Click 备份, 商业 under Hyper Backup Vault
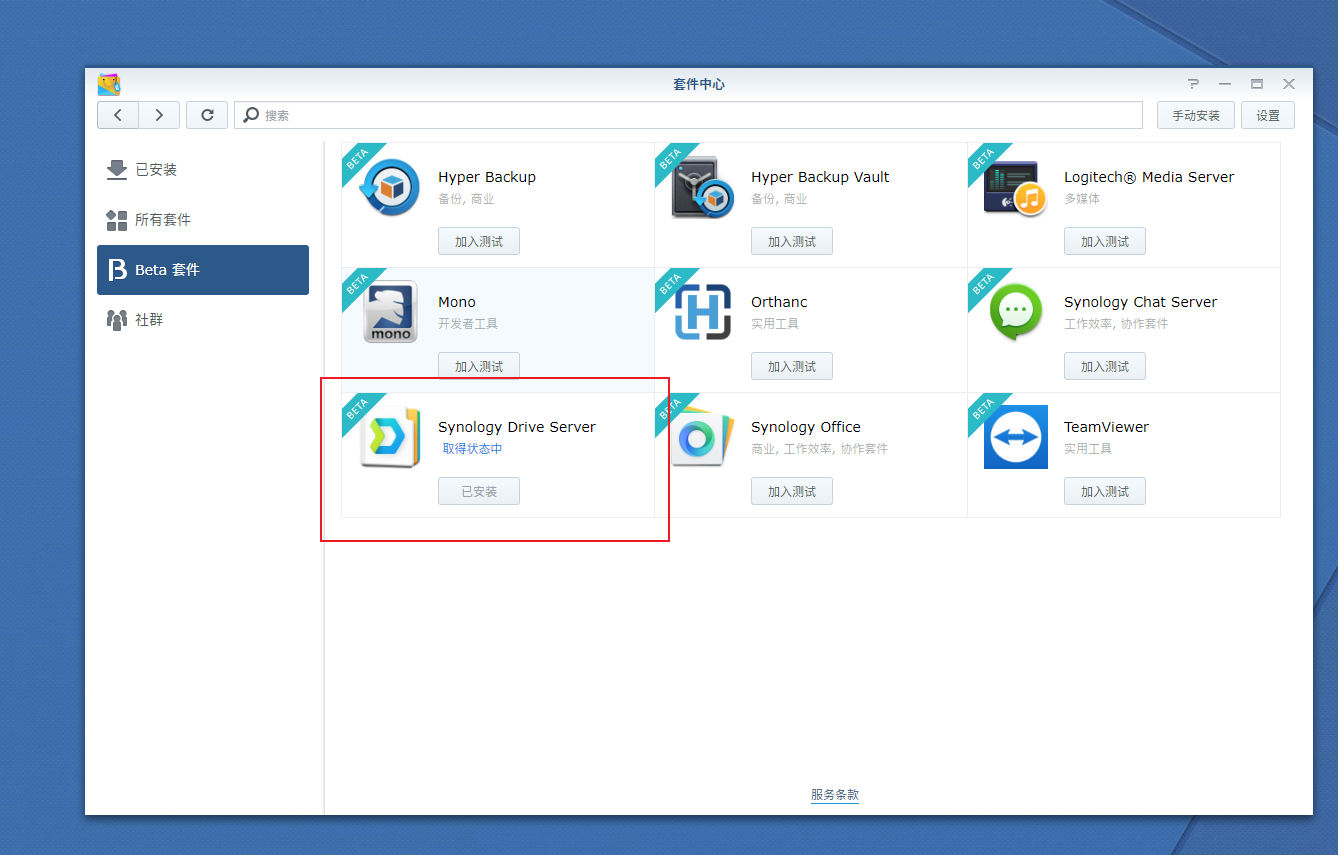Viewport: 1338px width, 855px height. click(779, 199)
